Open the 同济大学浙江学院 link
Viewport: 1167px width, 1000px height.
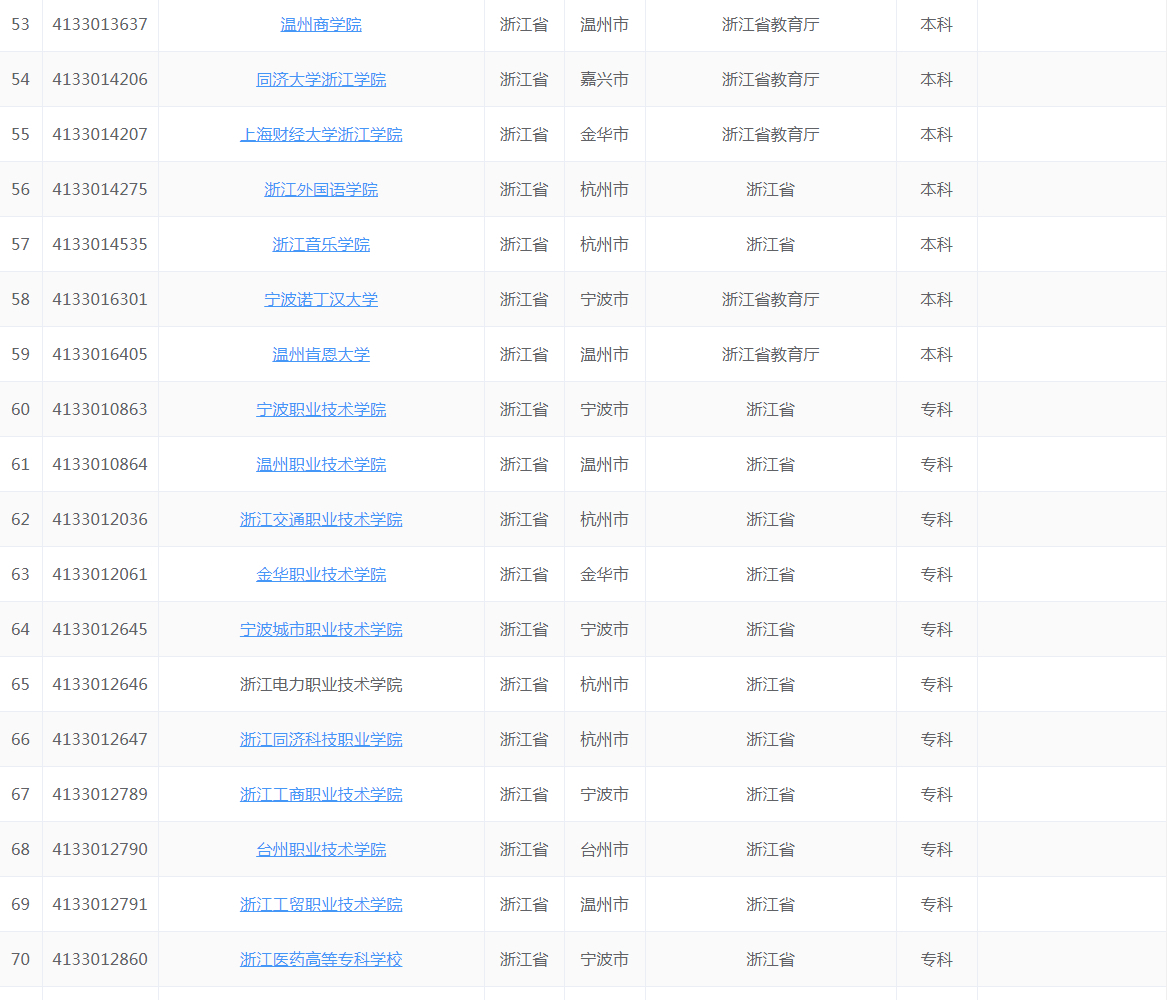321,80
